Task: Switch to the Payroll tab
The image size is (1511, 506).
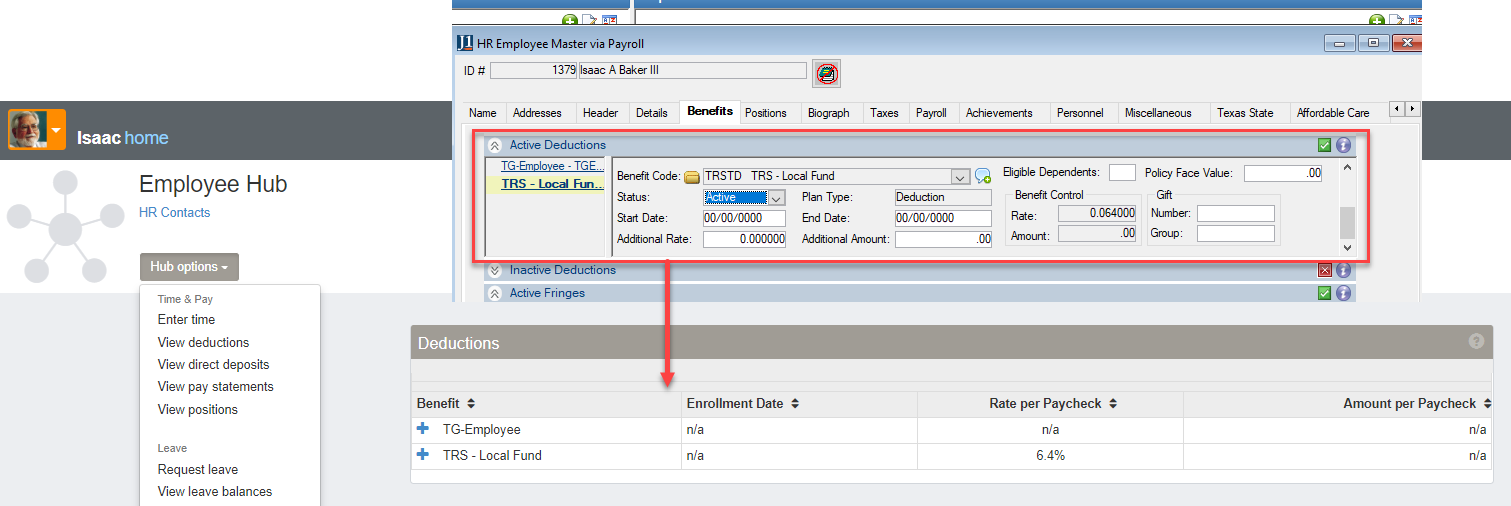Action: (931, 113)
